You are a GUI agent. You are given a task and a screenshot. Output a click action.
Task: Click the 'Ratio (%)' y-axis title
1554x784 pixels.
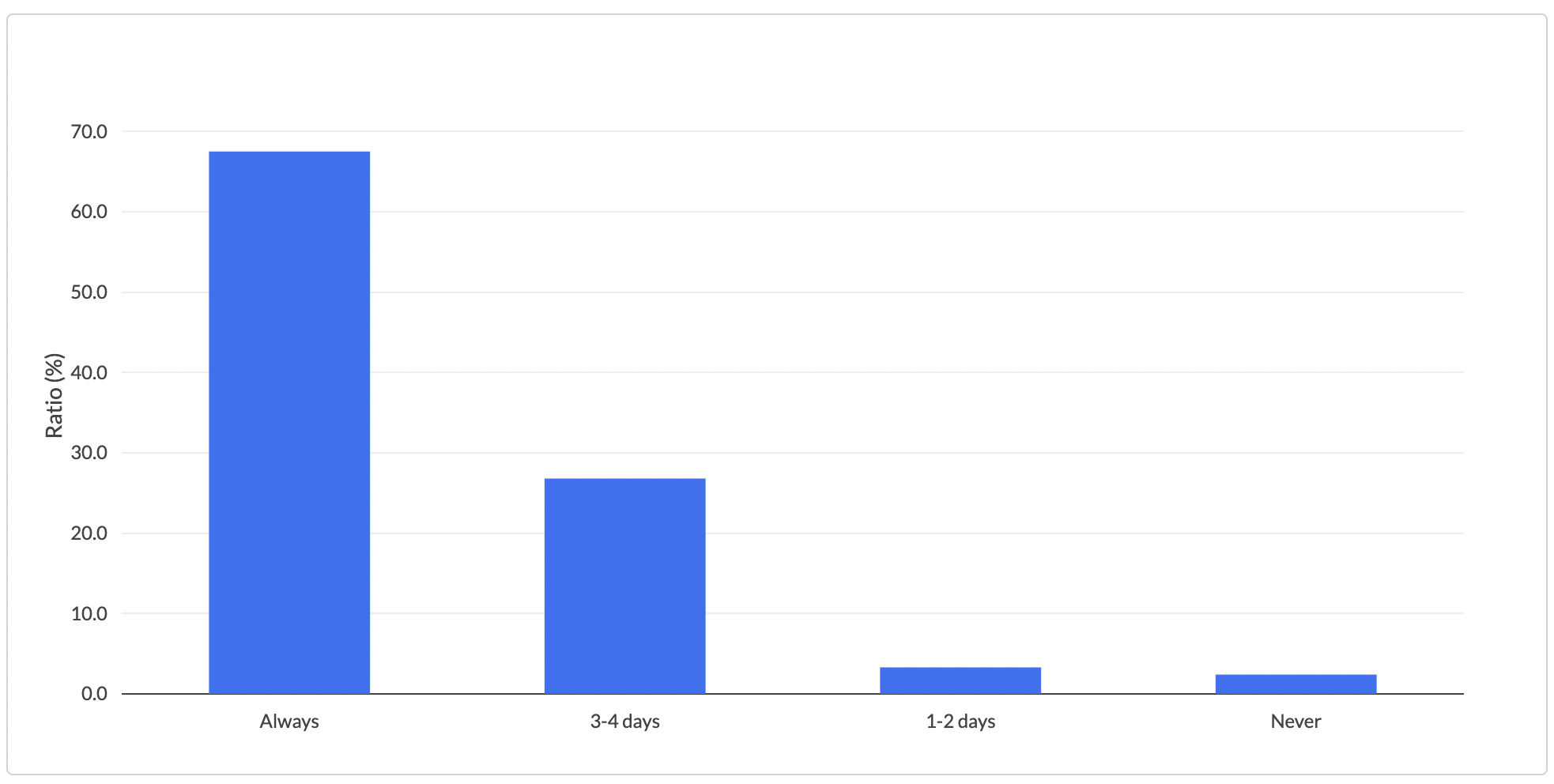(x=54, y=395)
